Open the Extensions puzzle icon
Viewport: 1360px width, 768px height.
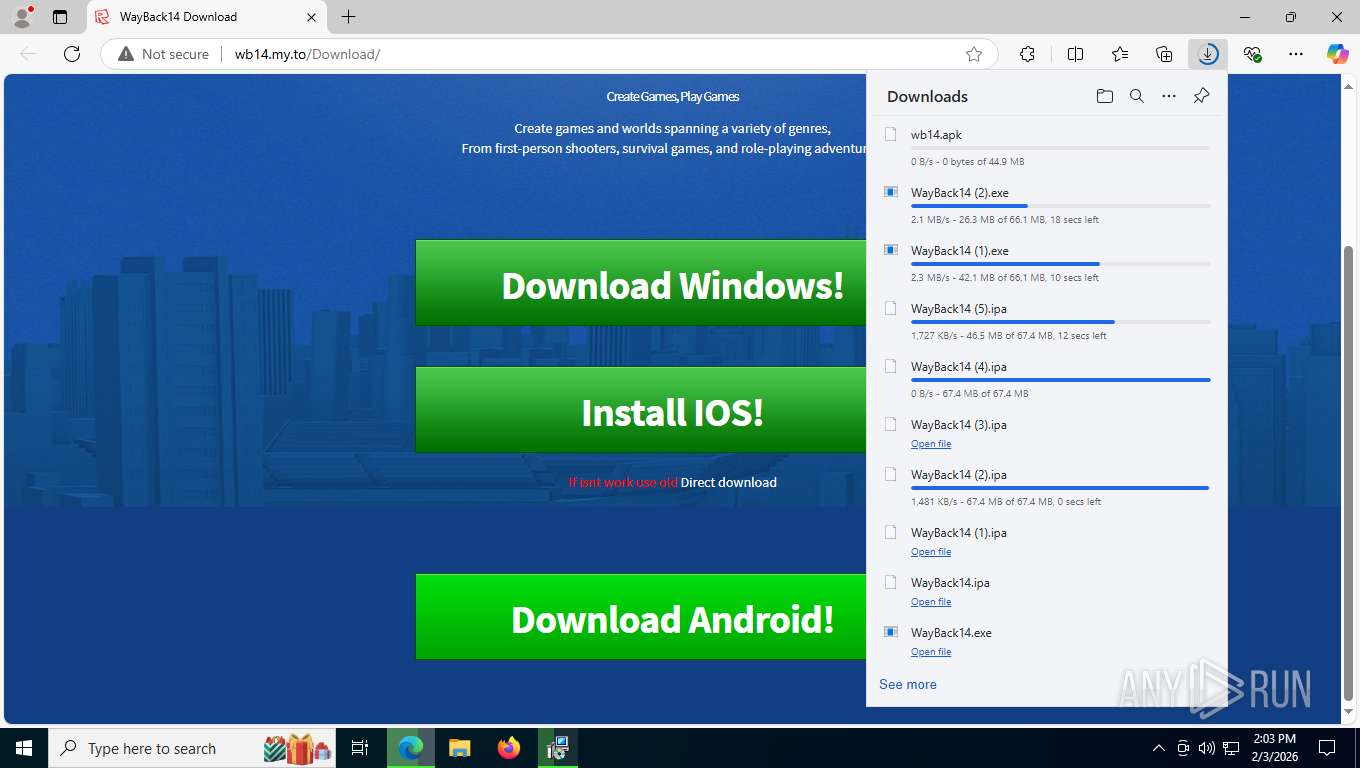coord(1027,54)
